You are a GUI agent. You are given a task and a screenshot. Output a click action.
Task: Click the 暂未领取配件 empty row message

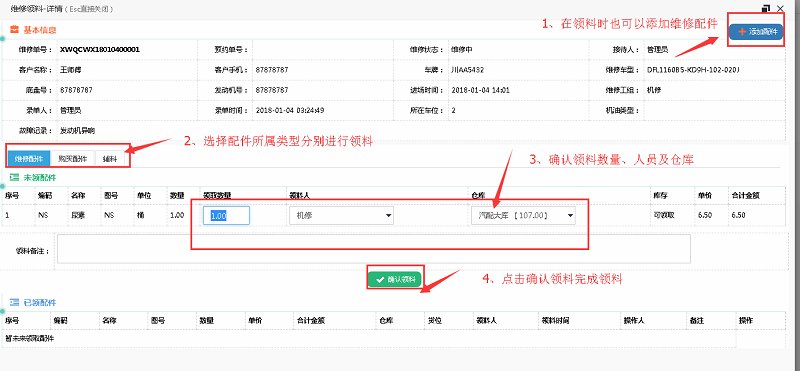pos(30,338)
